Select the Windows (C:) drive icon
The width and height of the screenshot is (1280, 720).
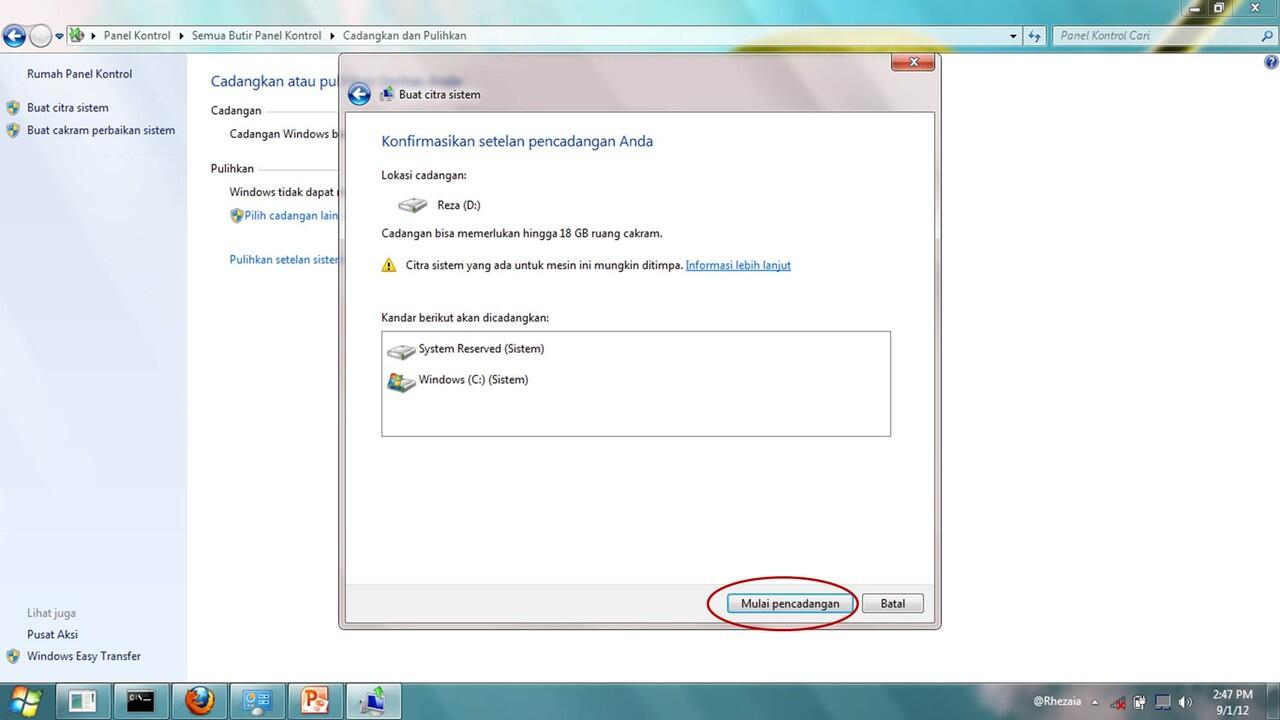401,382
